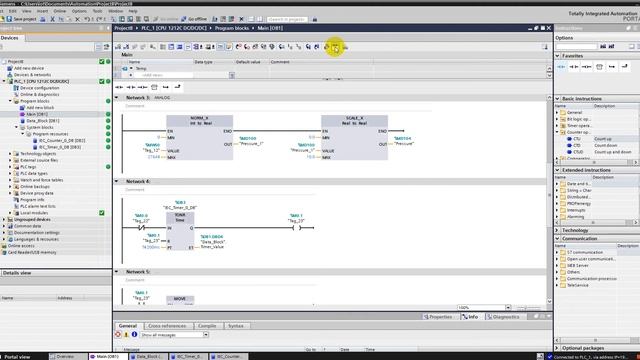The width and height of the screenshot is (640, 360).
Task: Collapse the Basic instructions section
Action: 558,98
